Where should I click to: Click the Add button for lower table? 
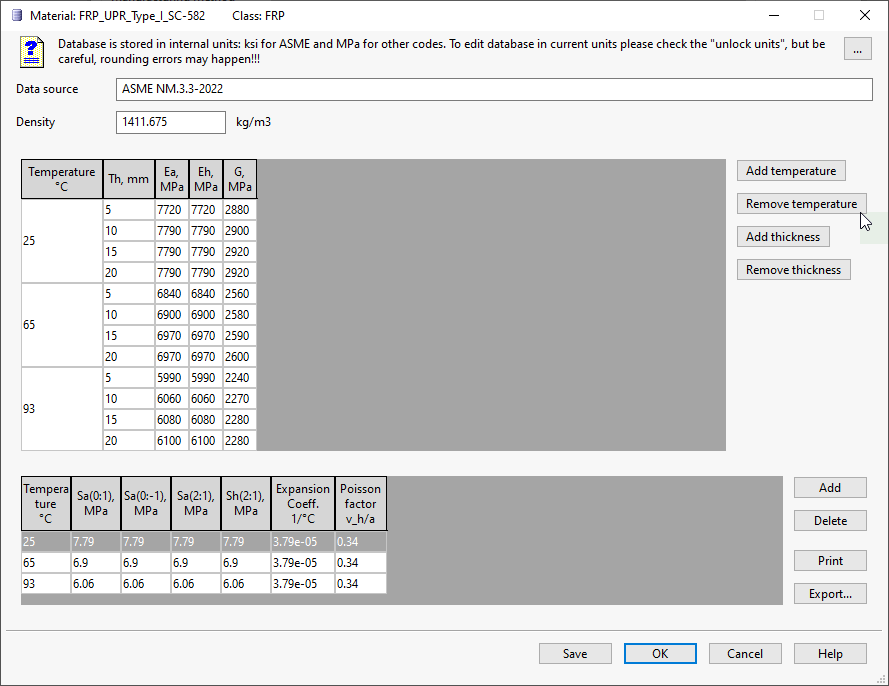830,488
